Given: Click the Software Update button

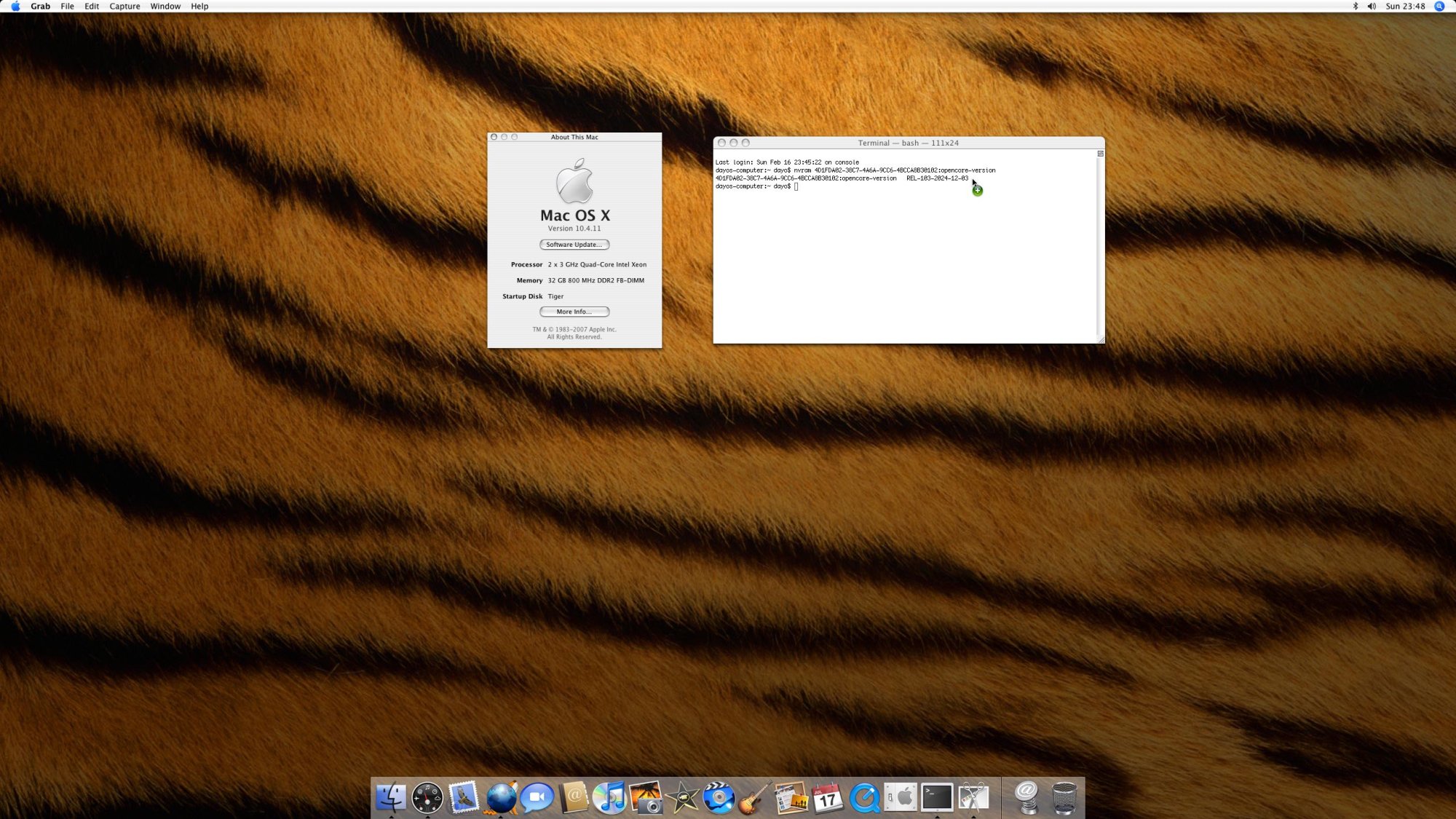Looking at the screenshot, I should click(574, 245).
